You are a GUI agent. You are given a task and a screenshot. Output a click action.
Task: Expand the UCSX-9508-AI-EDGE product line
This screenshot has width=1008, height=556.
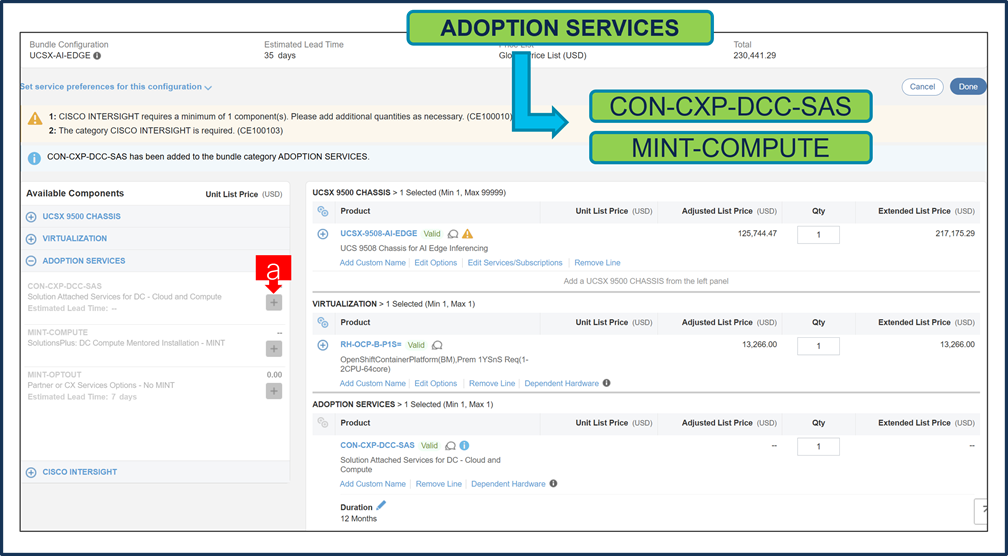coord(323,234)
